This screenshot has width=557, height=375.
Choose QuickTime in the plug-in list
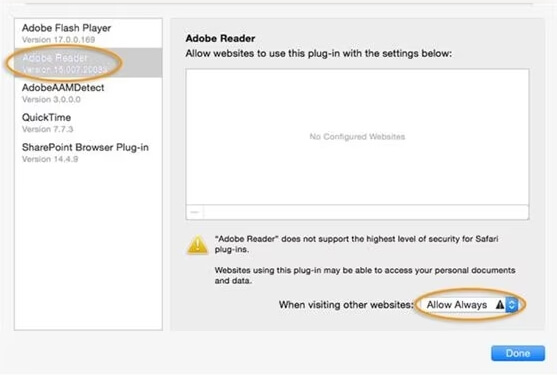click(x=88, y=123)
